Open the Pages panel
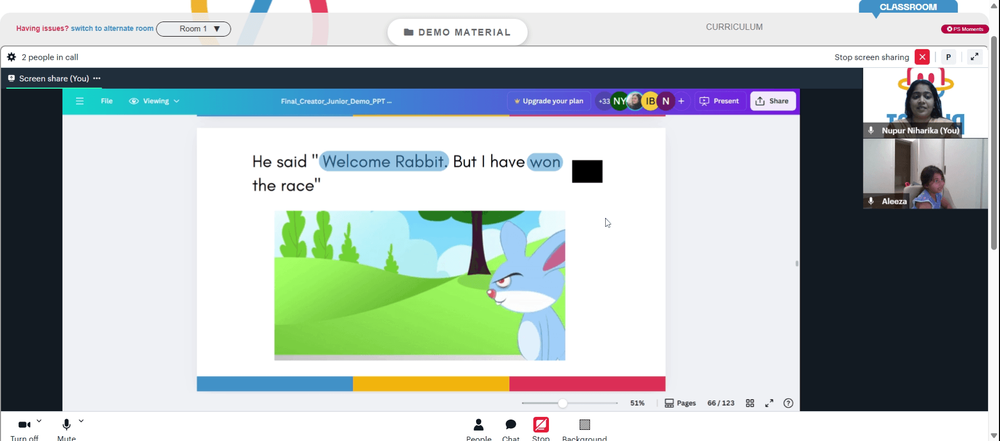This screenshot has width=1000, height=441. click(680, 403)
